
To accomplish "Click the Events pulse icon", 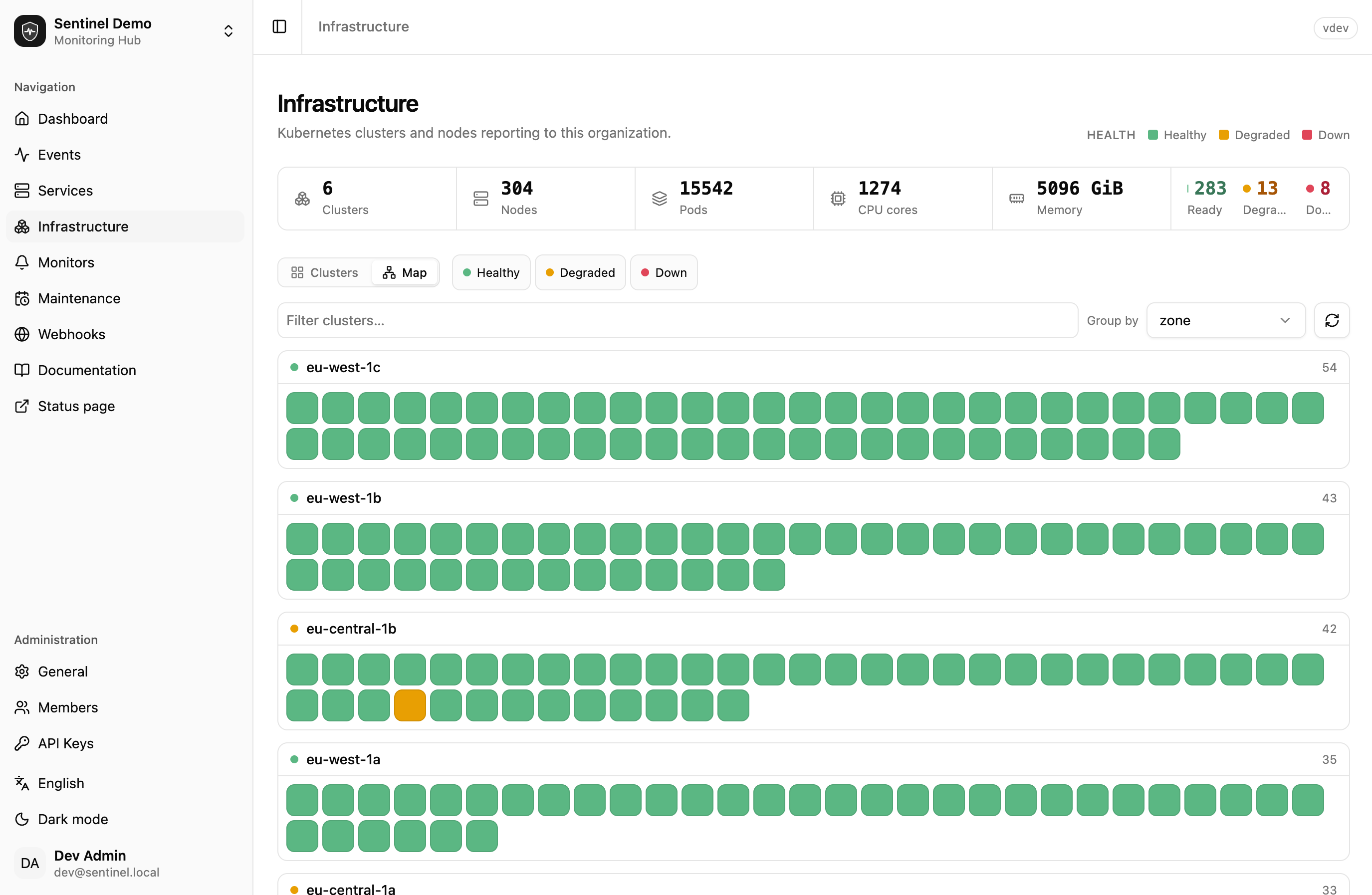I will (22, 155).
